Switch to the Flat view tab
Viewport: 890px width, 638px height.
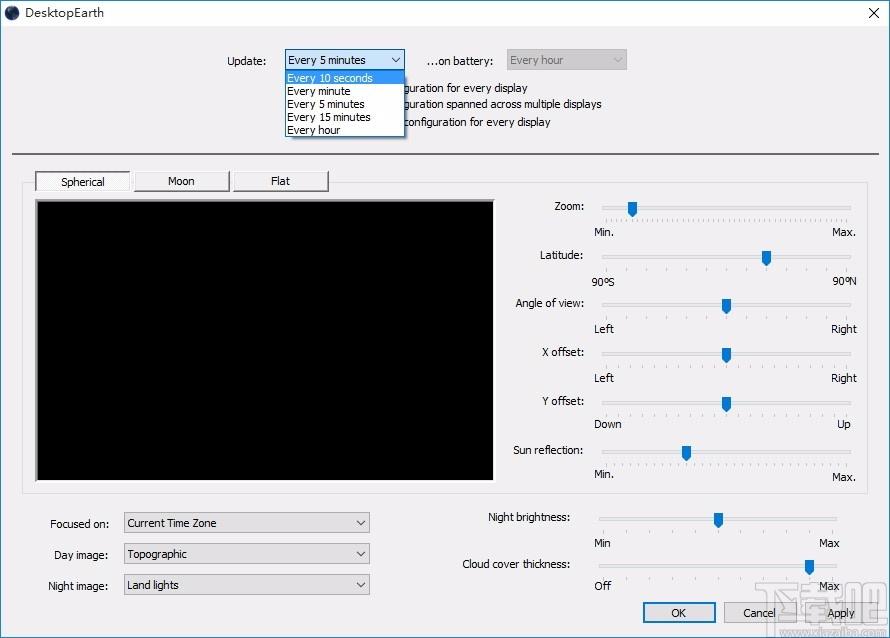pyautogui.click(x=280, y=181)
